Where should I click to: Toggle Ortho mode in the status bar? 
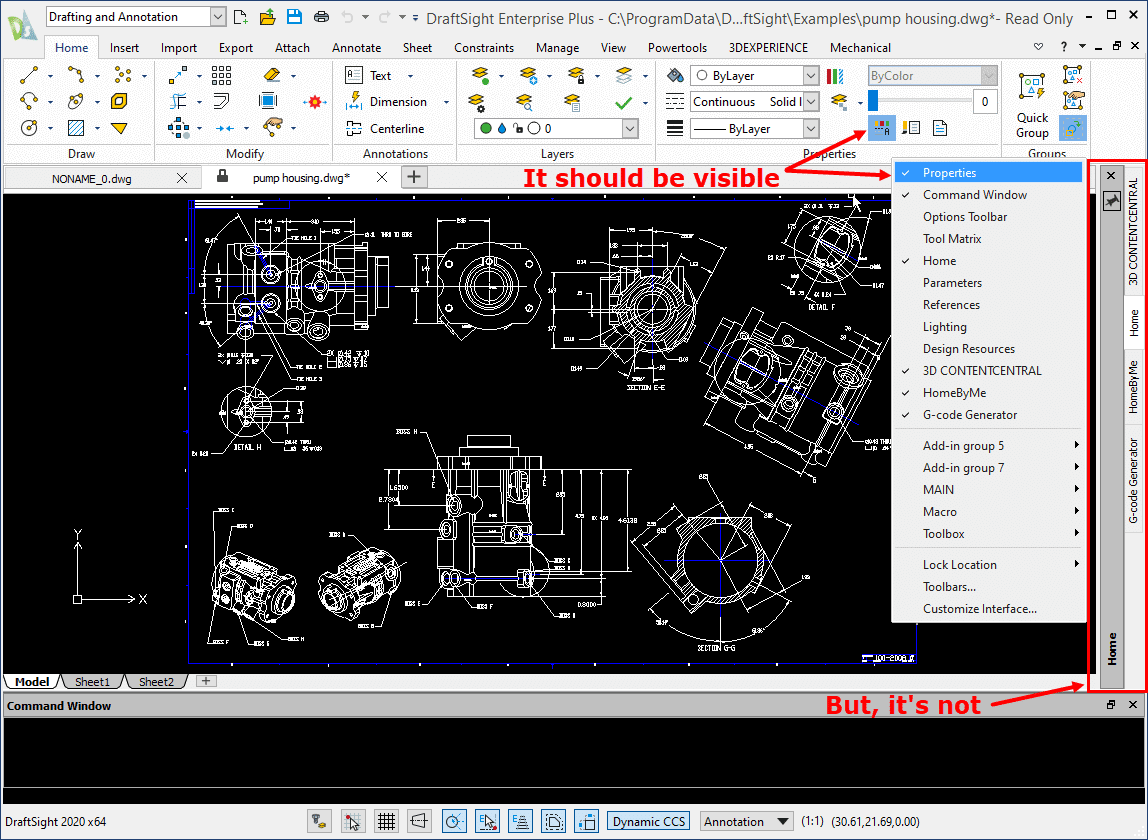pos(419,822)
